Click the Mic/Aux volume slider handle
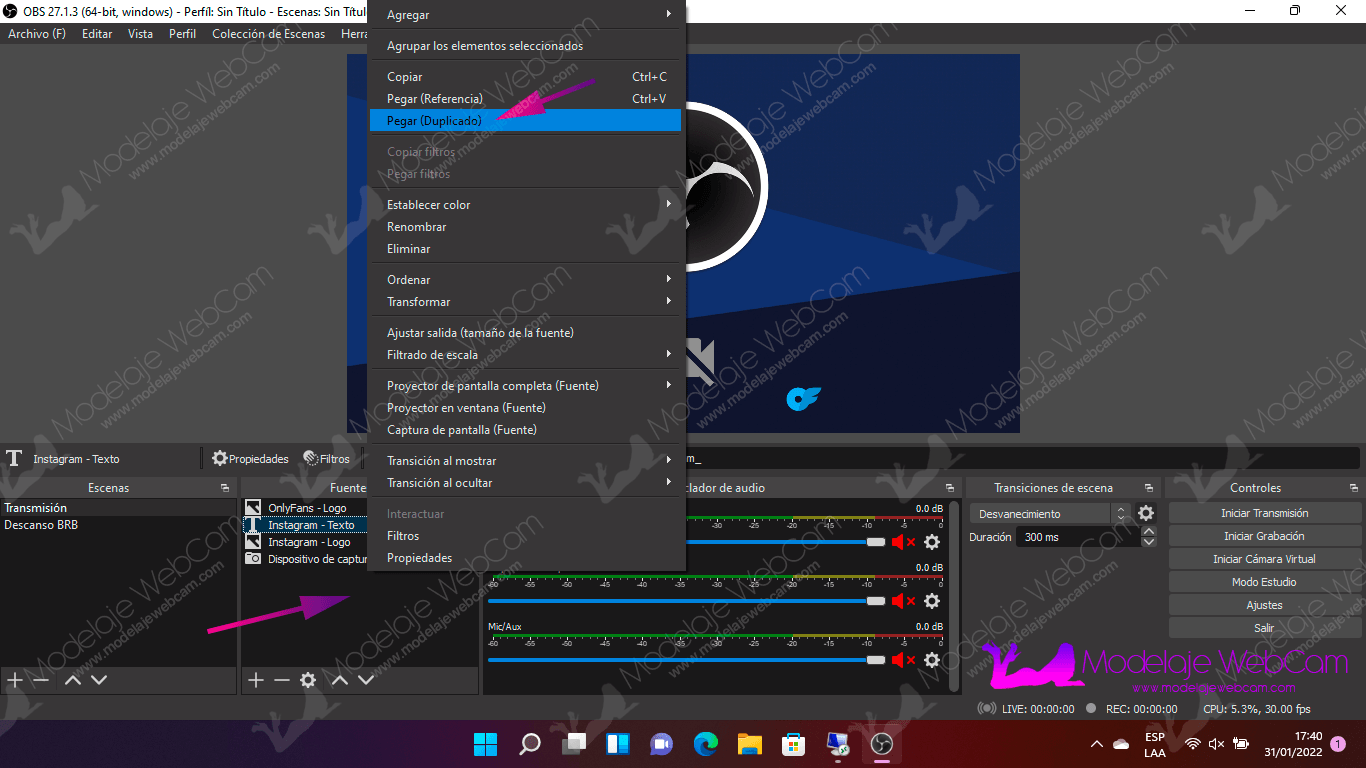This screenshot has width=1366, height=768. point(876,660)
